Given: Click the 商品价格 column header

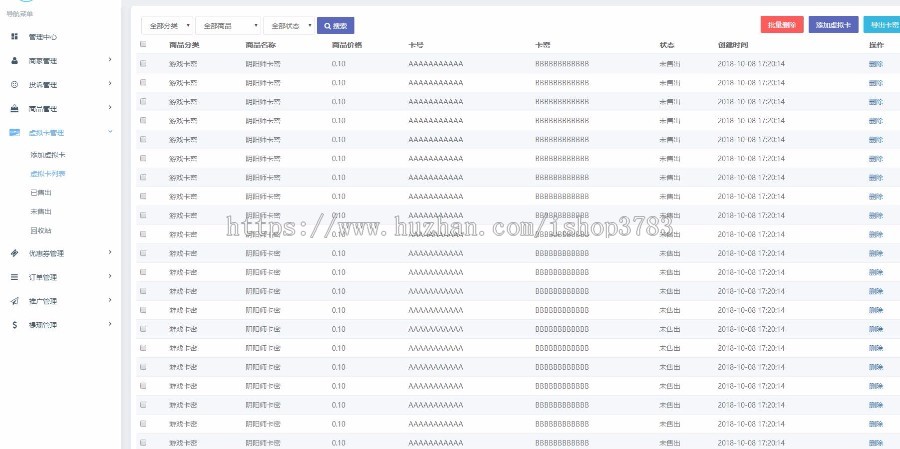Looking at the screenshot, I should click(x=347, y=45).
